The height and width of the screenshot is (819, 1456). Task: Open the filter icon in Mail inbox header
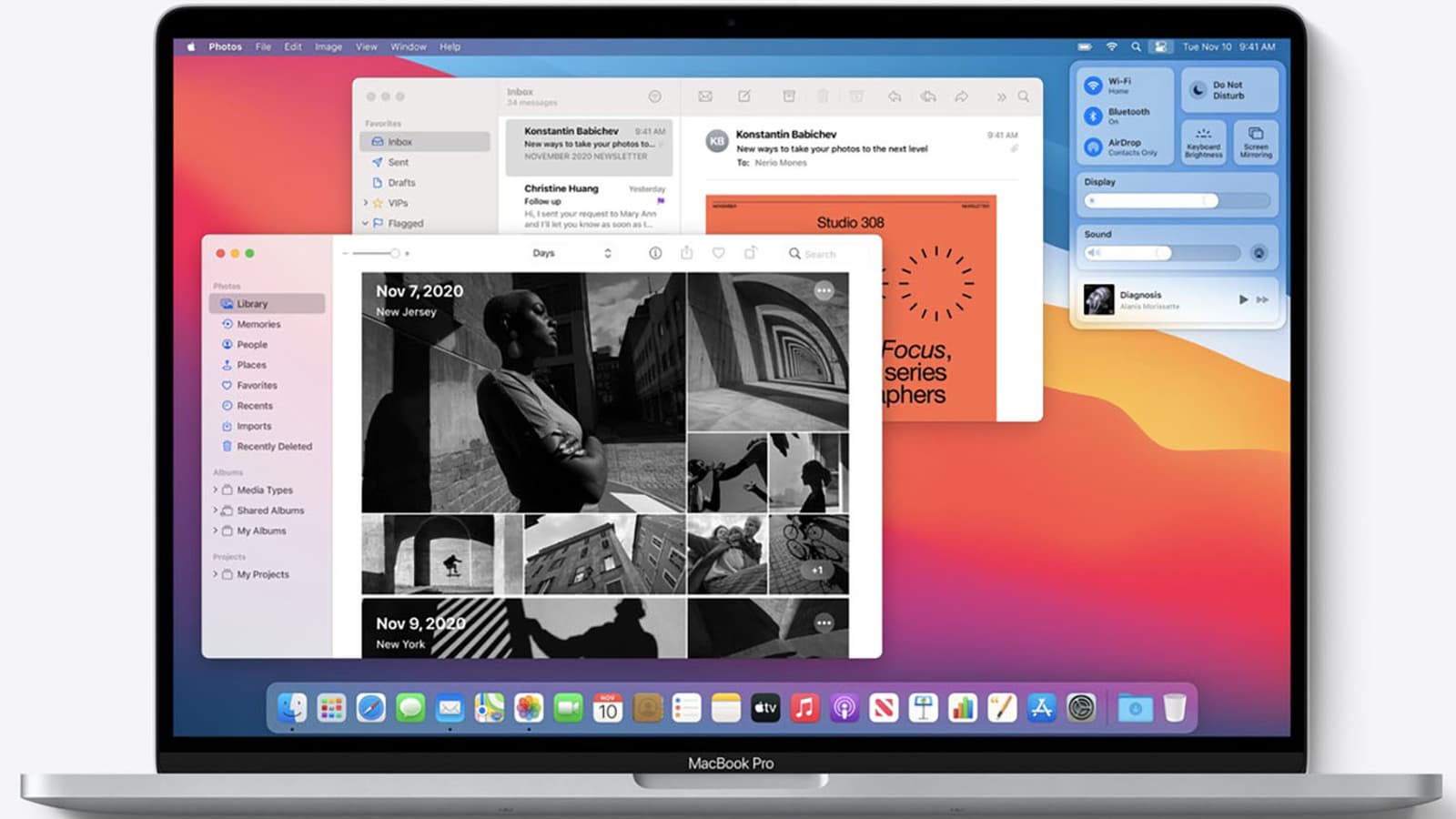pos(654,96)
